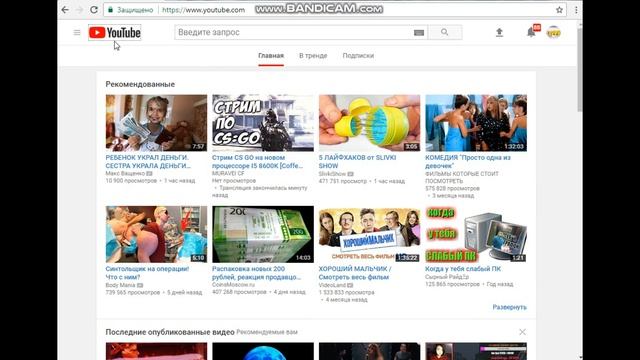This screenshot has height=360, width=640.
Task: Click thumbnail of child holding money
Action: pos(156,123)
